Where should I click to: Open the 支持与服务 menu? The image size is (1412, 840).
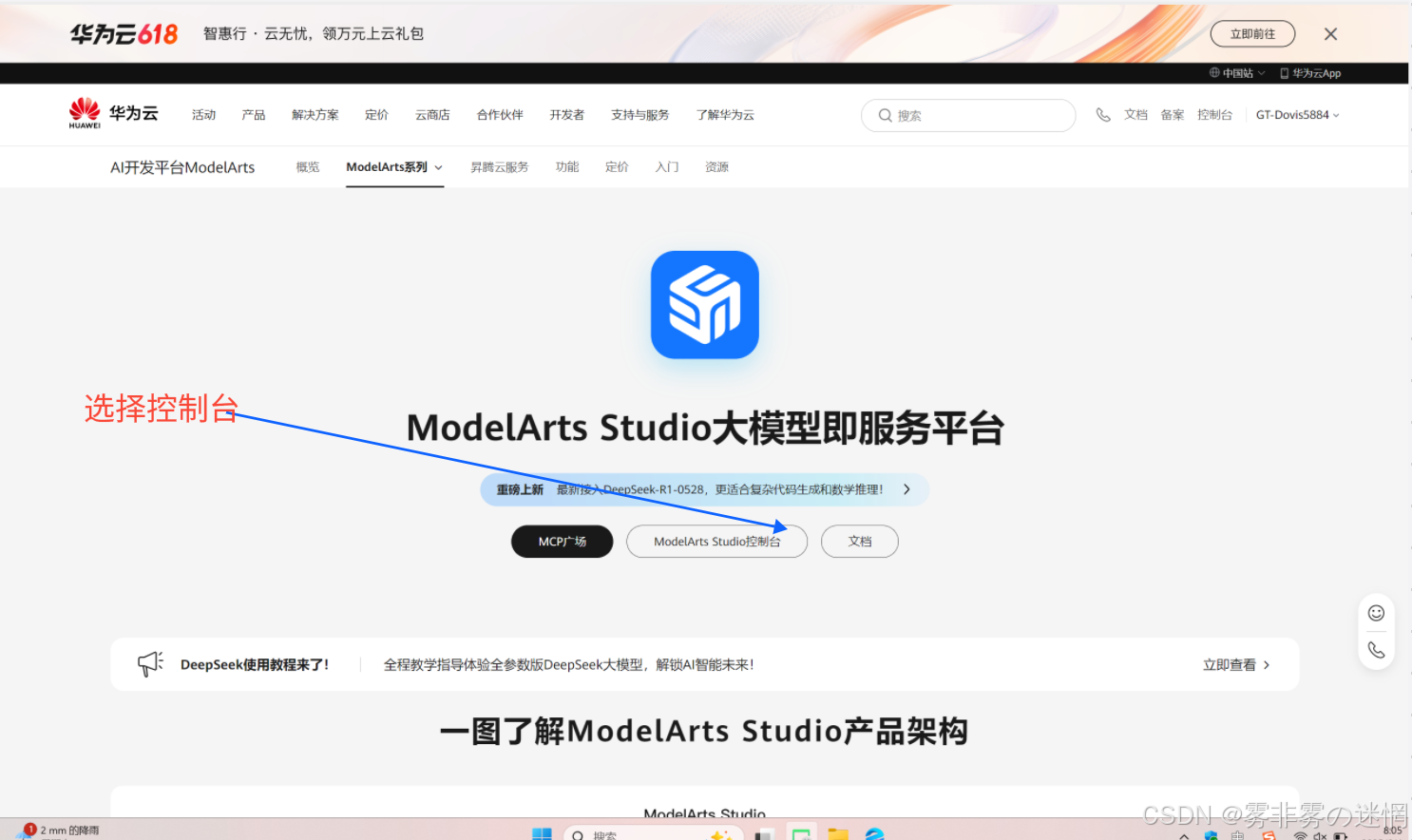click(639, 115)
